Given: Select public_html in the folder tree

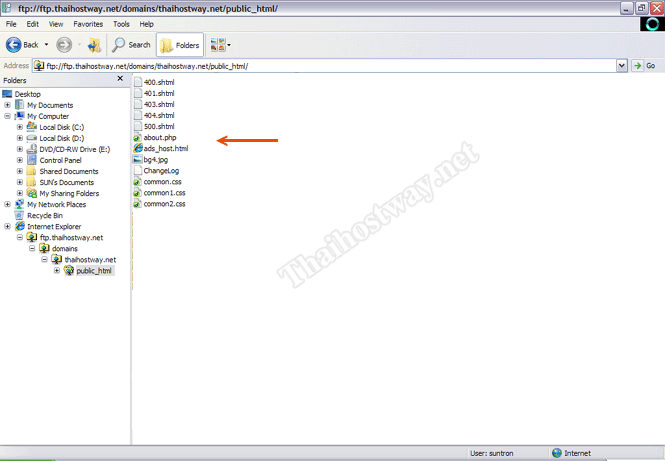Looking at the screenshot, I should [94, 271].
